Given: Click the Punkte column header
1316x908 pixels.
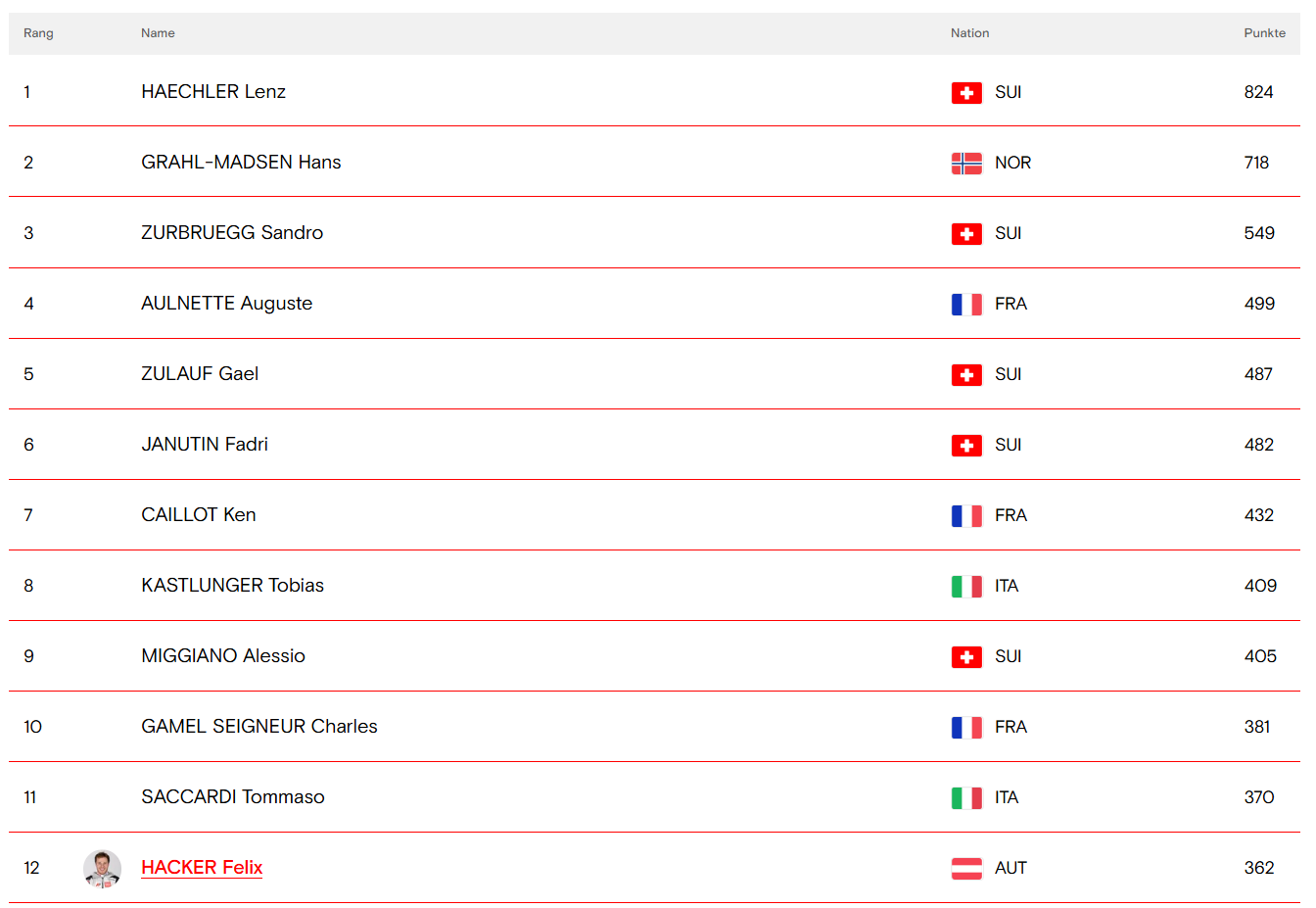Looking at the screenshot, I should (x=1264, y=33).
